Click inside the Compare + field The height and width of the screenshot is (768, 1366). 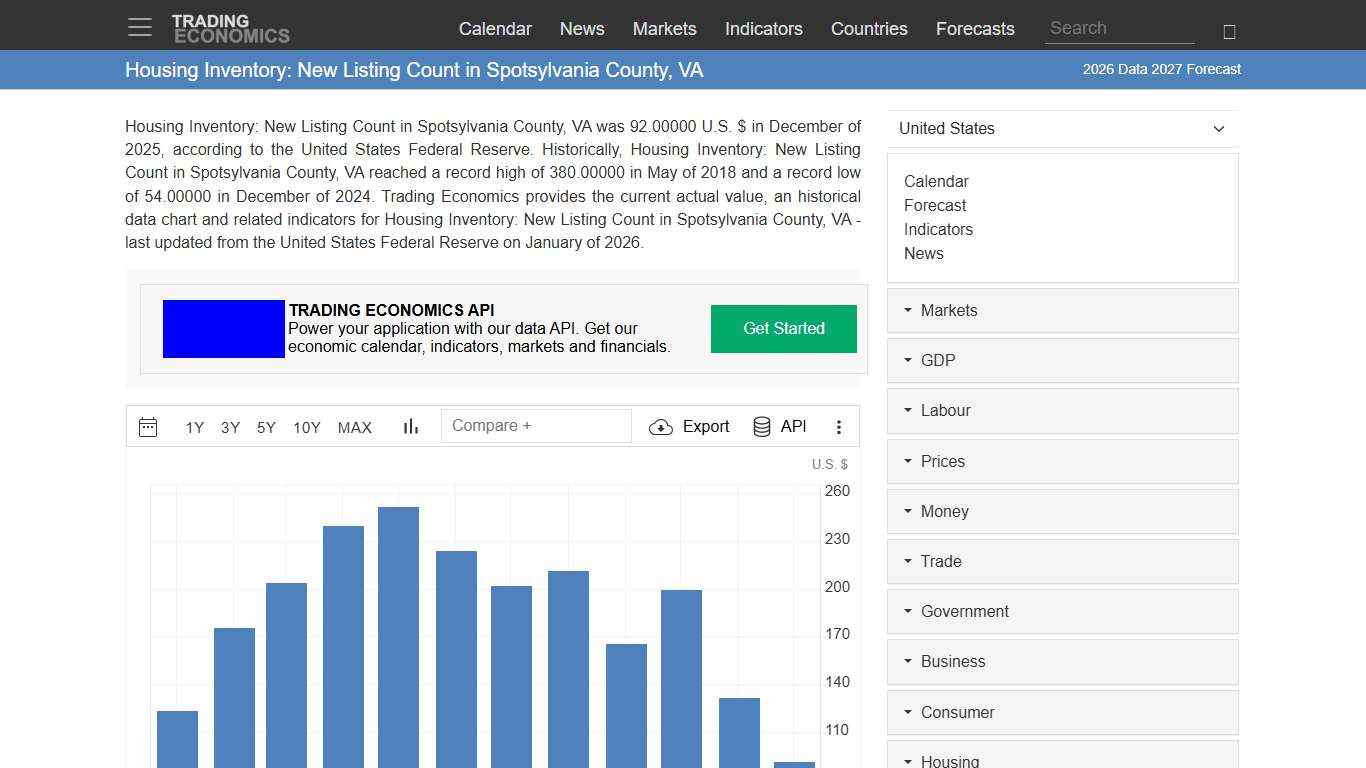pos(536,425)
